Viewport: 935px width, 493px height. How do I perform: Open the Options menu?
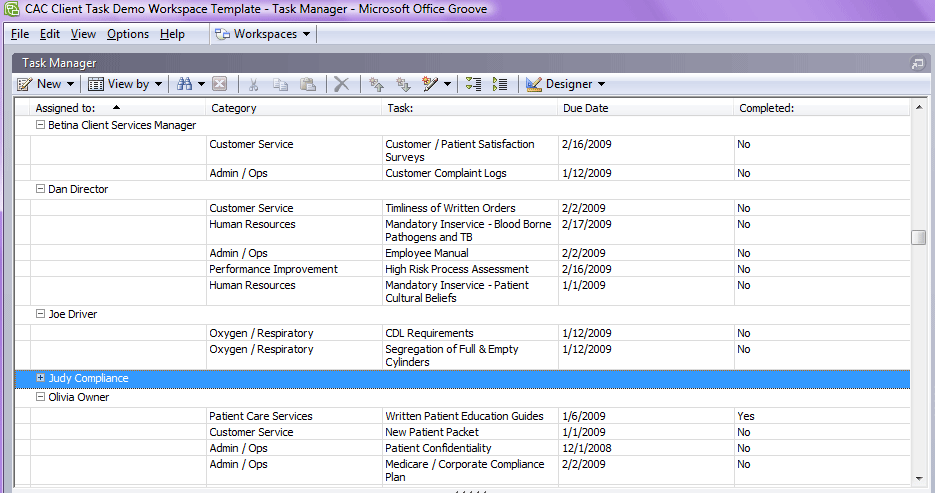128,34
